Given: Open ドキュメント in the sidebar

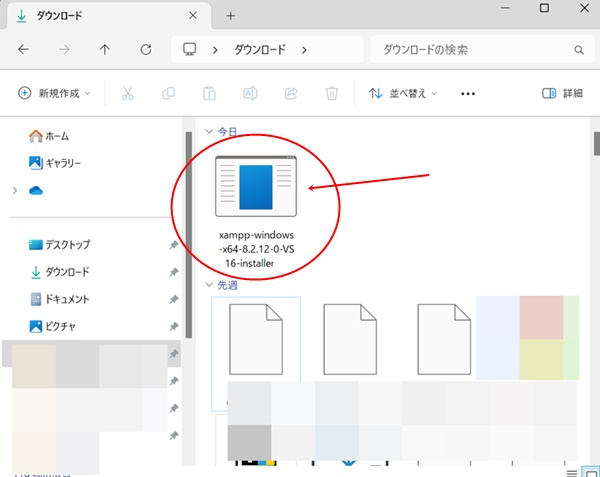Looking at the screenshot, I should tap(60, 299).
